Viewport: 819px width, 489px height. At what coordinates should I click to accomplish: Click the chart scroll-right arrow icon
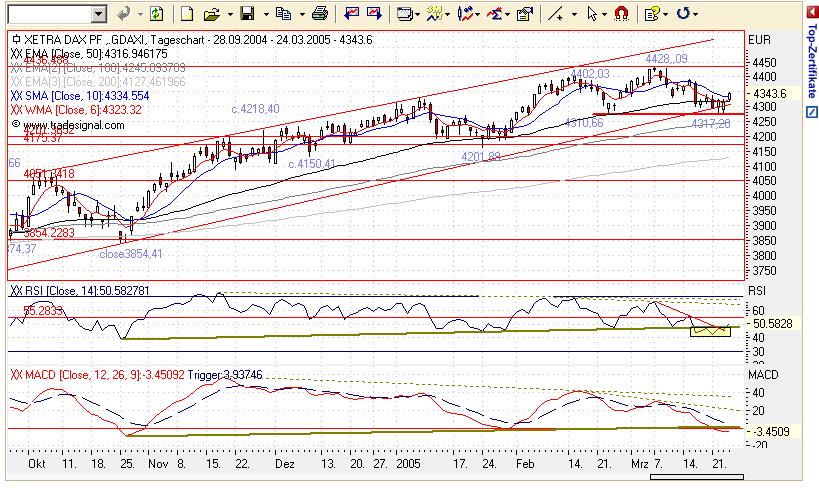pos(374,14)
